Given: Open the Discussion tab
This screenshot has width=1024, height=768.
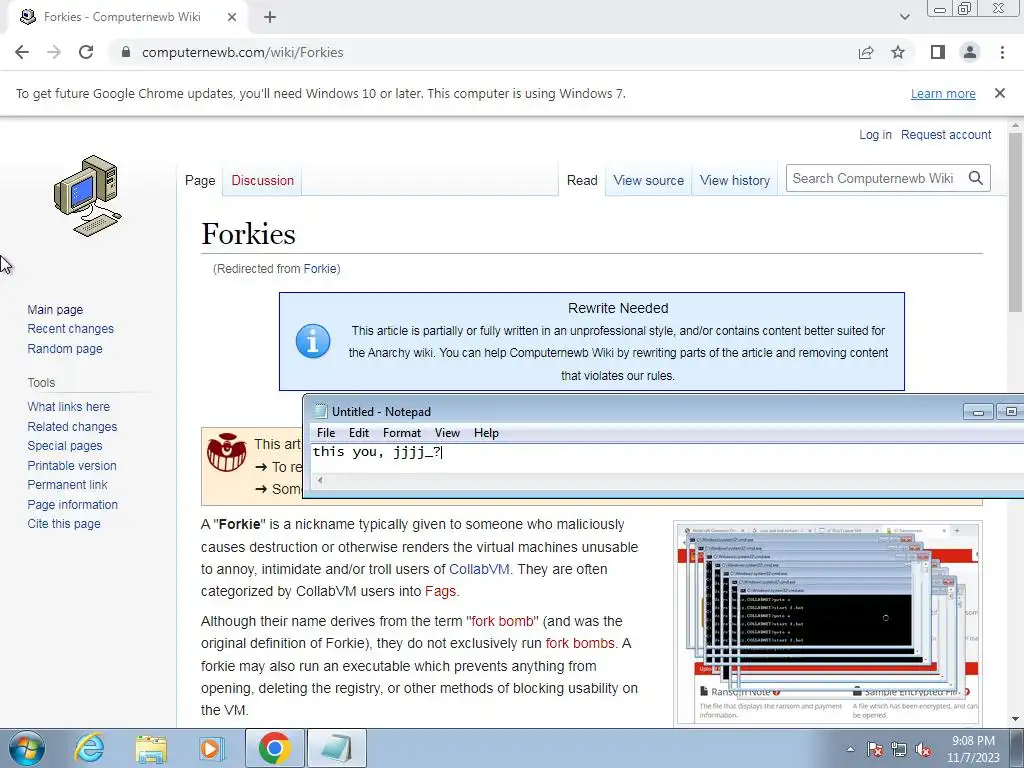Looking at the screenshot, I should [263, 180].
